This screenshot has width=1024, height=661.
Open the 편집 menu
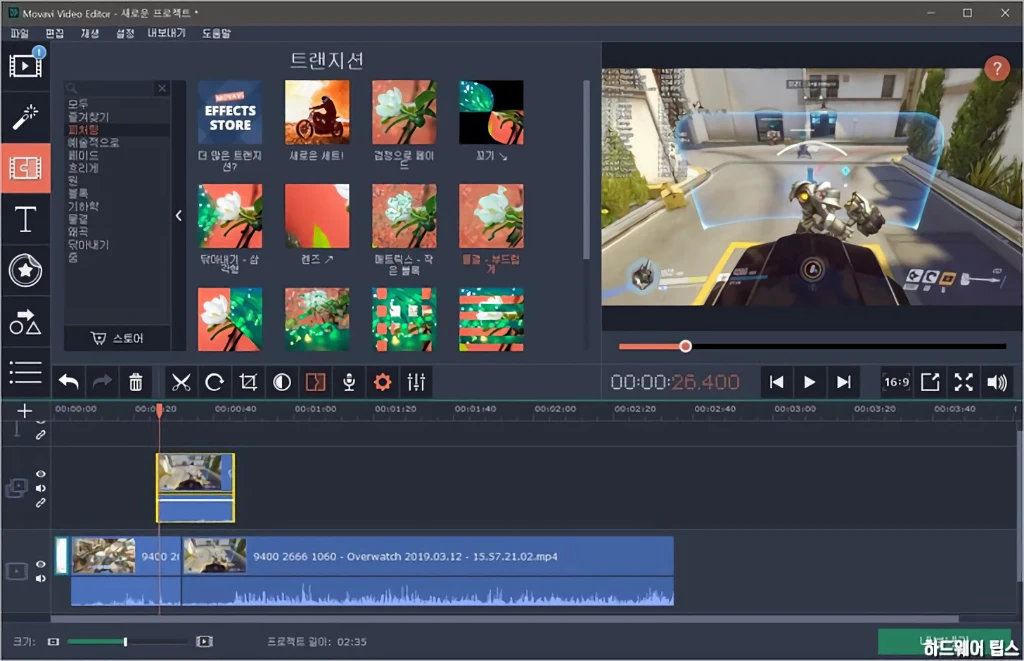click(x=55, y=33)
